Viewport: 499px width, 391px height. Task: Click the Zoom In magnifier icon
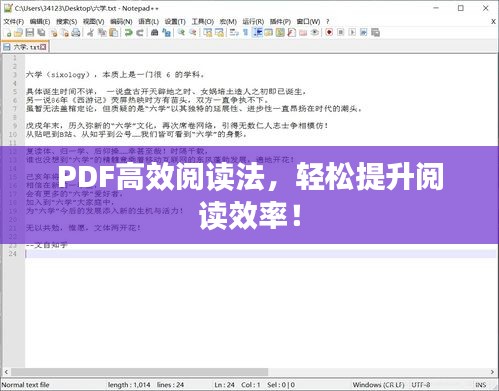pyautogui.click(x=181, y=33)
